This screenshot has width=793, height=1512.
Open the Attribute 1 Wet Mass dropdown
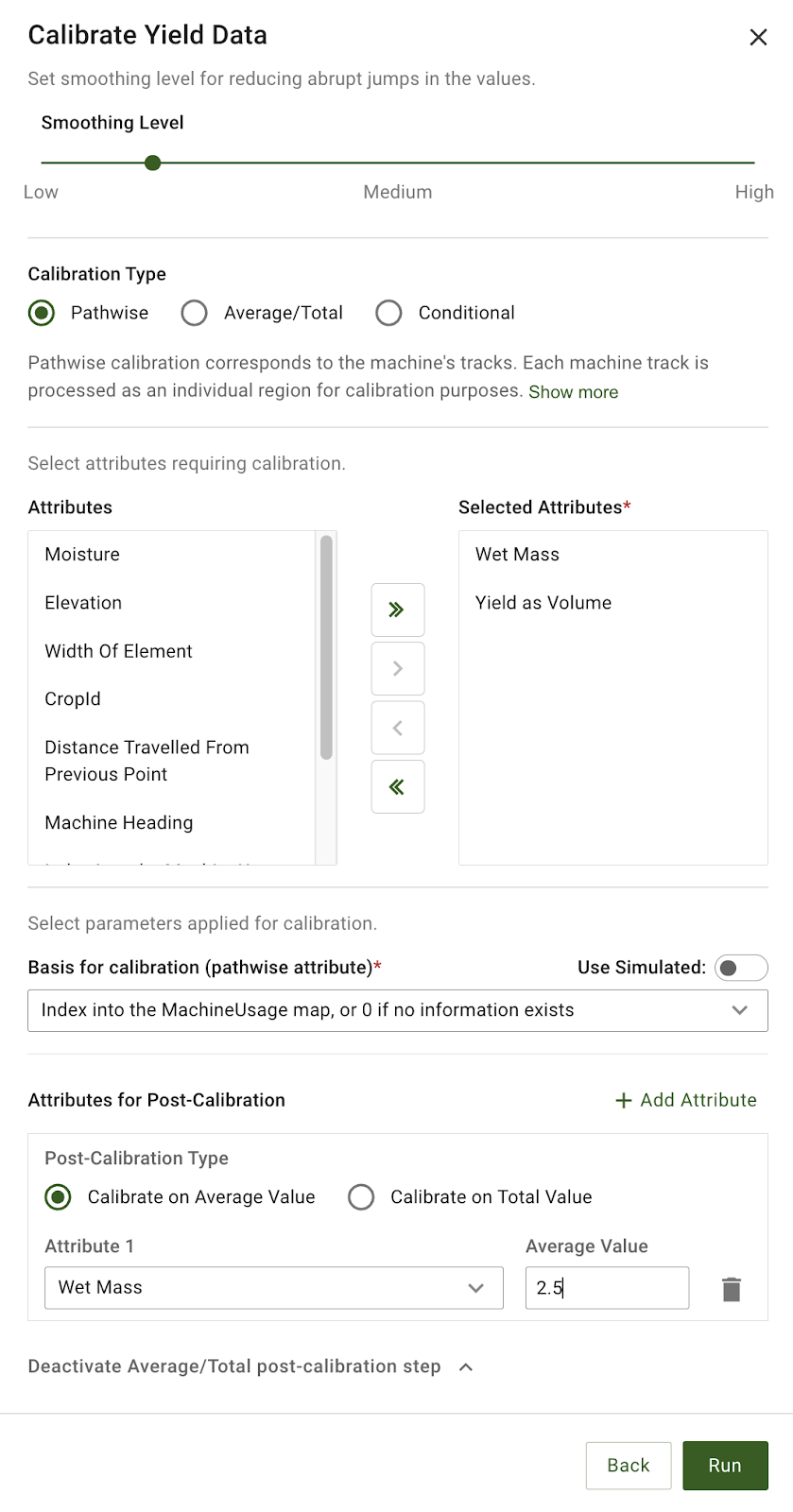tap(273, 1287)
